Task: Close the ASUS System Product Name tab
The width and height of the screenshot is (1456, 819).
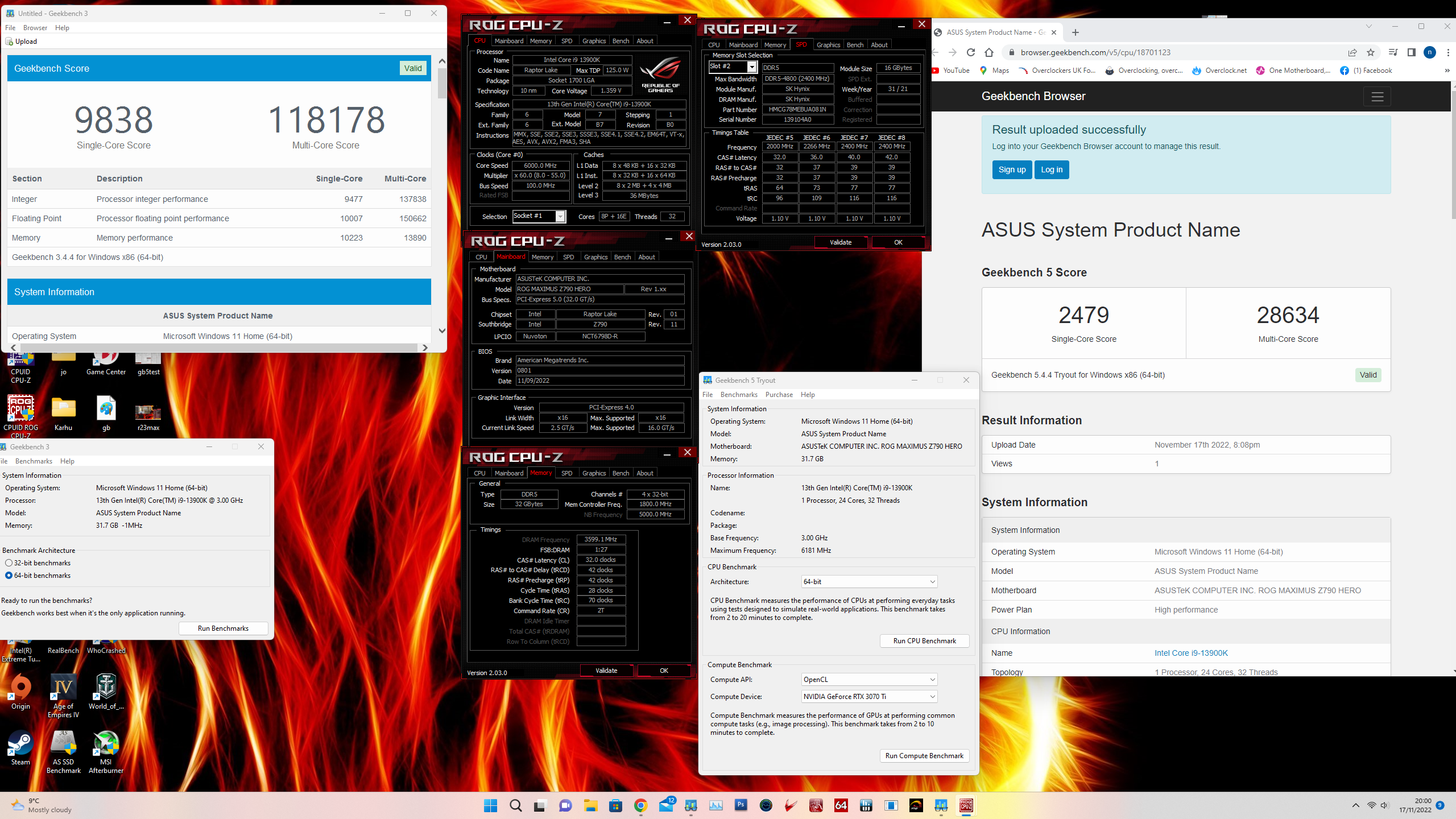Action: [x=1054, y=32]
